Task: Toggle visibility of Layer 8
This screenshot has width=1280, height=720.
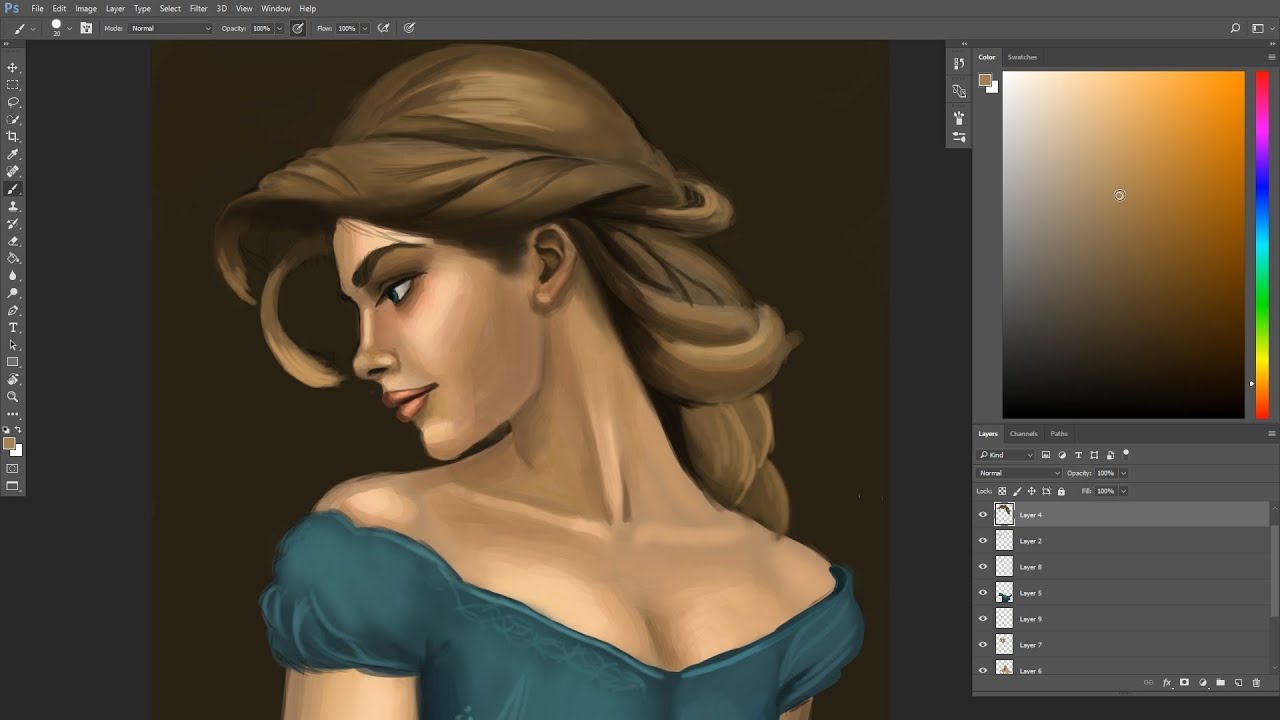Action: [983, 567]
